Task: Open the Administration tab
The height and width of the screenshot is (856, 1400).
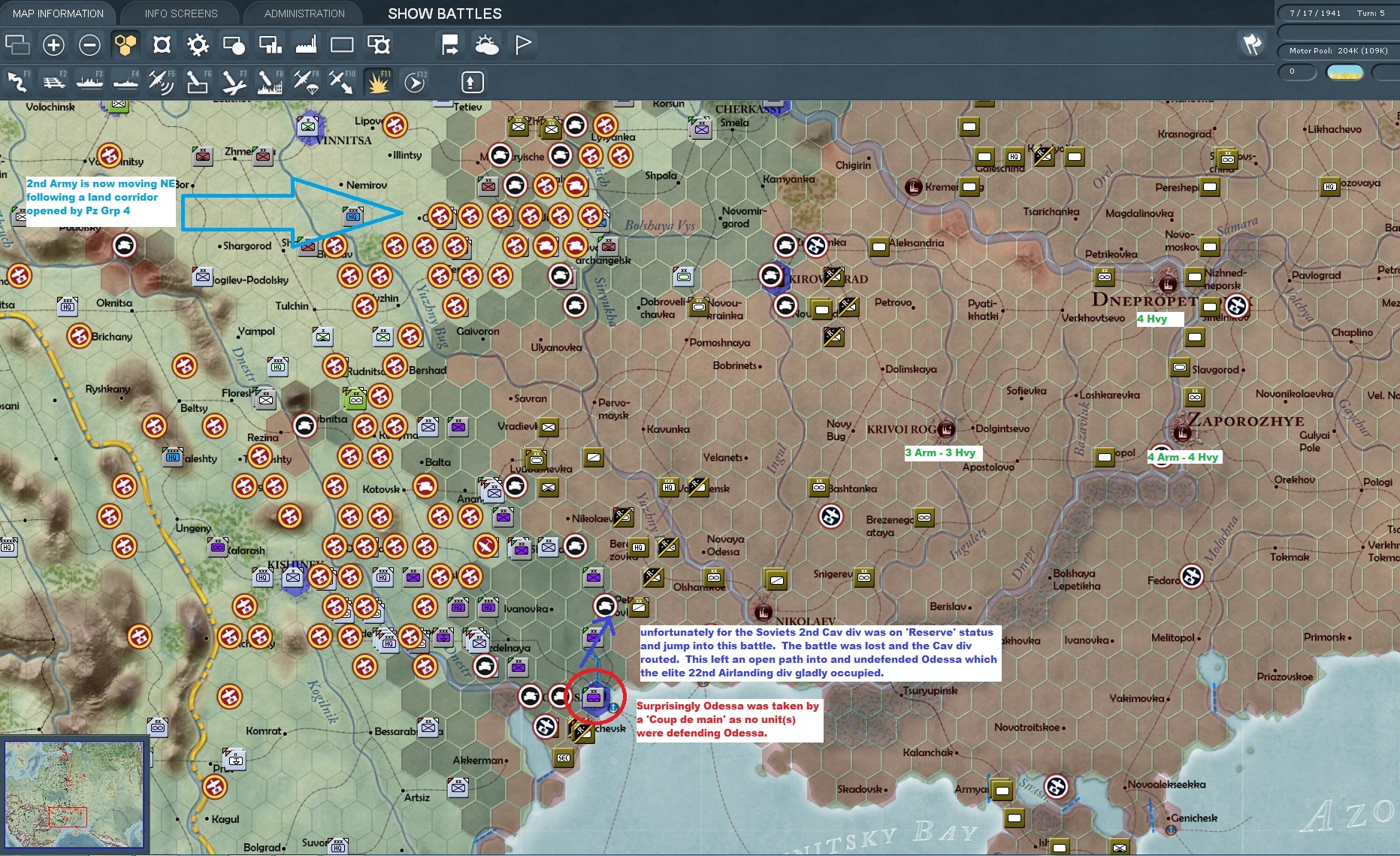Action: pos(304,14)
